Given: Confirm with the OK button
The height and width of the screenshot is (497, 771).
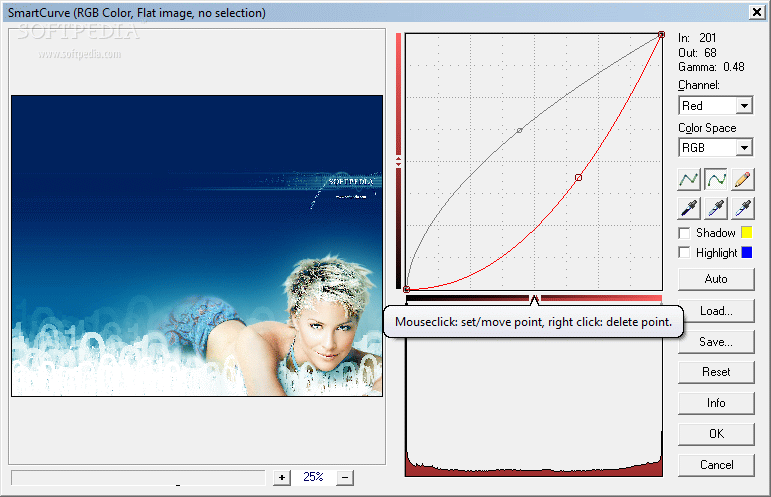Looking at the screenshot, I should coord(716,434).
